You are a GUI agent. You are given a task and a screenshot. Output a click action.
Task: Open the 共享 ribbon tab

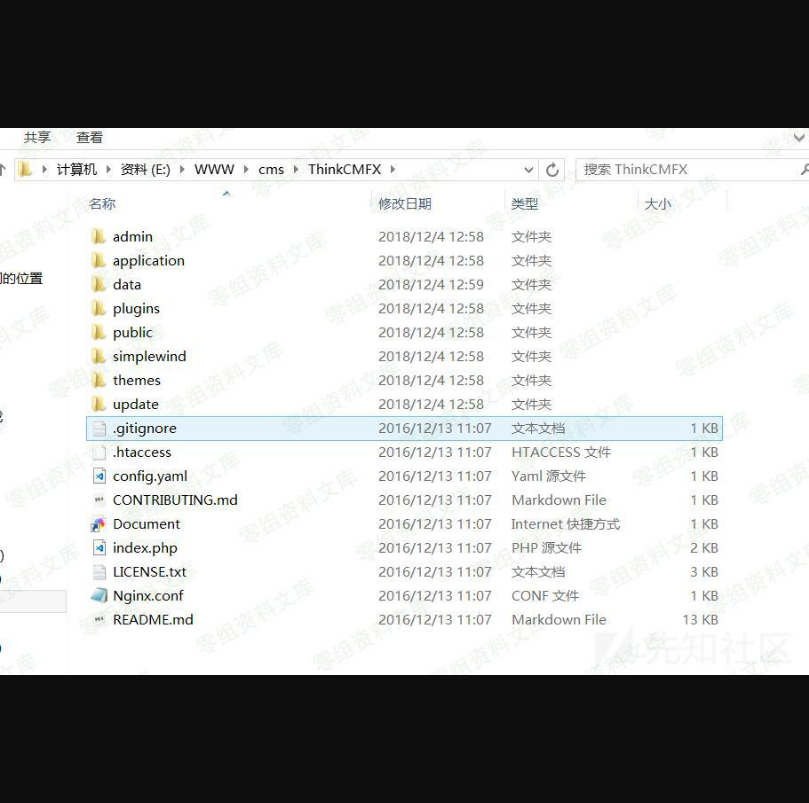pyautogui.click(x=37, y=138)
